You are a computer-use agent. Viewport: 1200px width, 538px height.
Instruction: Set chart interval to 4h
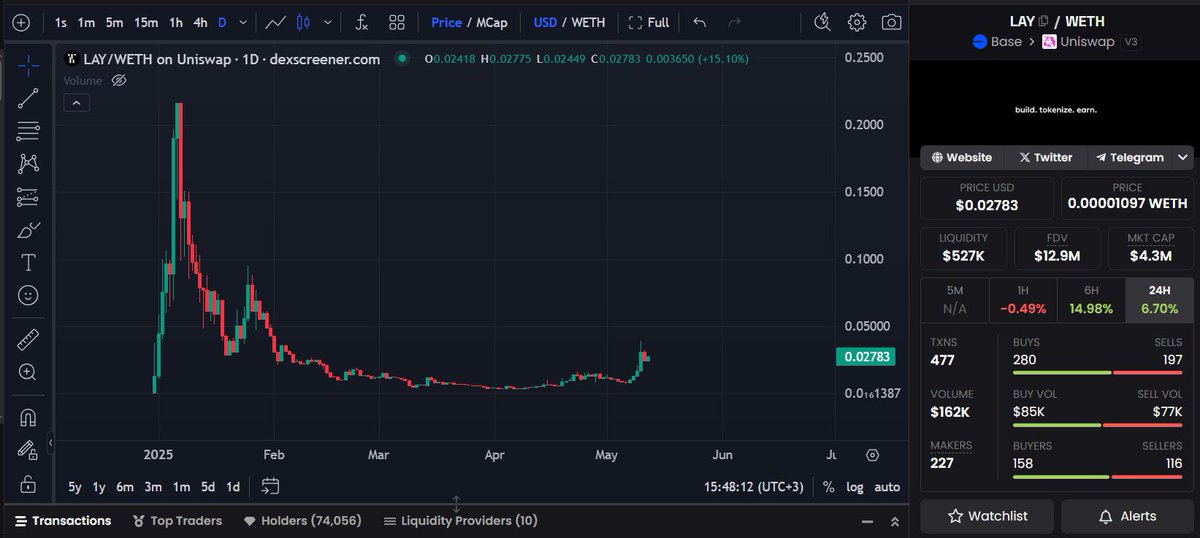[201, 22]
